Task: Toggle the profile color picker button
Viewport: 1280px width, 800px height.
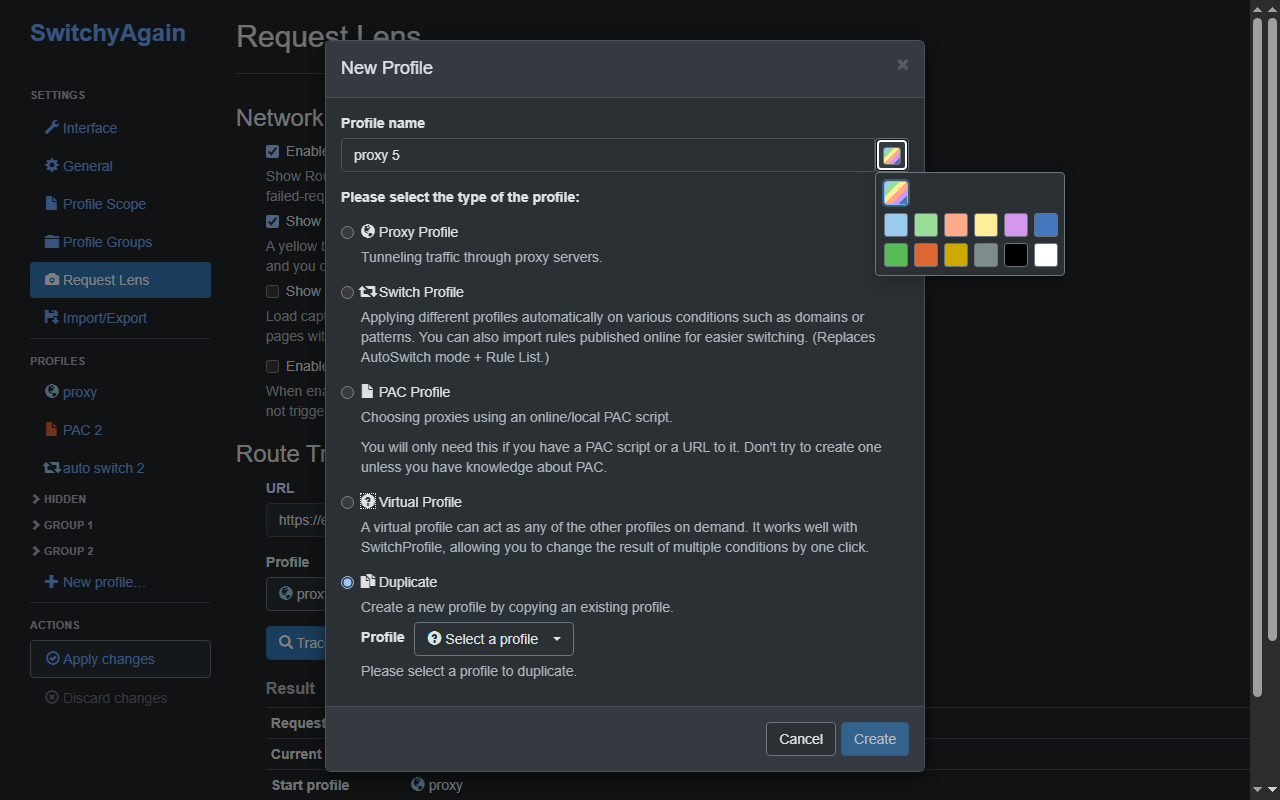Action: 892,155
